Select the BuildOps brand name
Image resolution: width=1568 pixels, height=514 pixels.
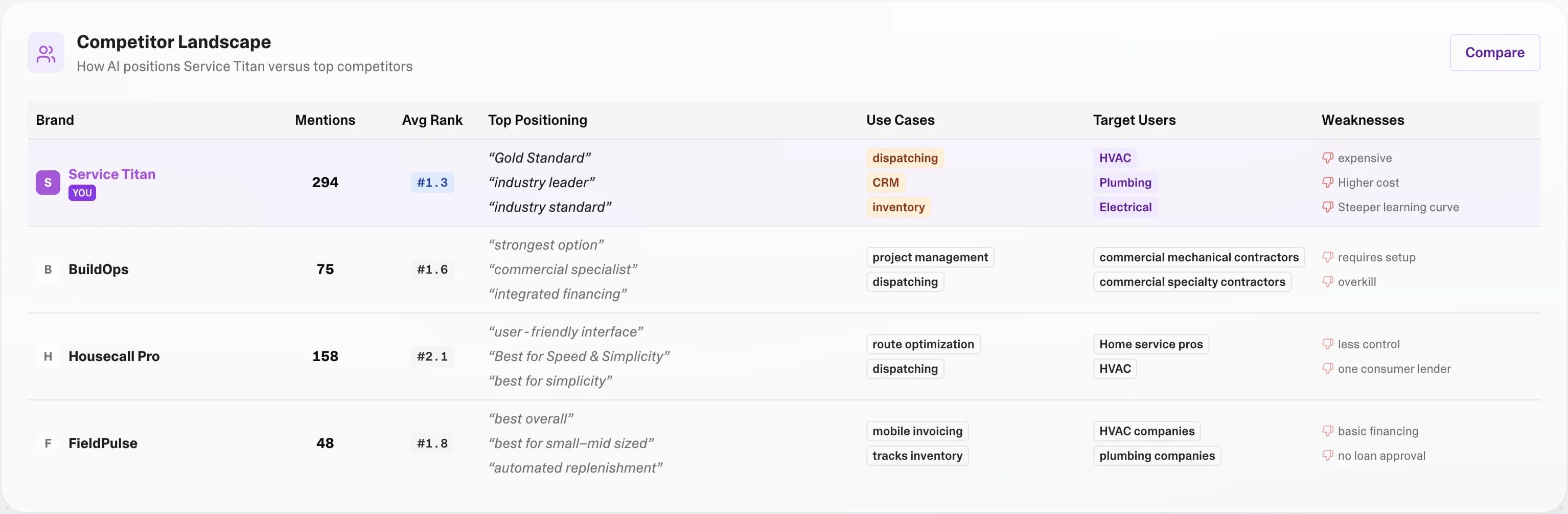(99, 269)
